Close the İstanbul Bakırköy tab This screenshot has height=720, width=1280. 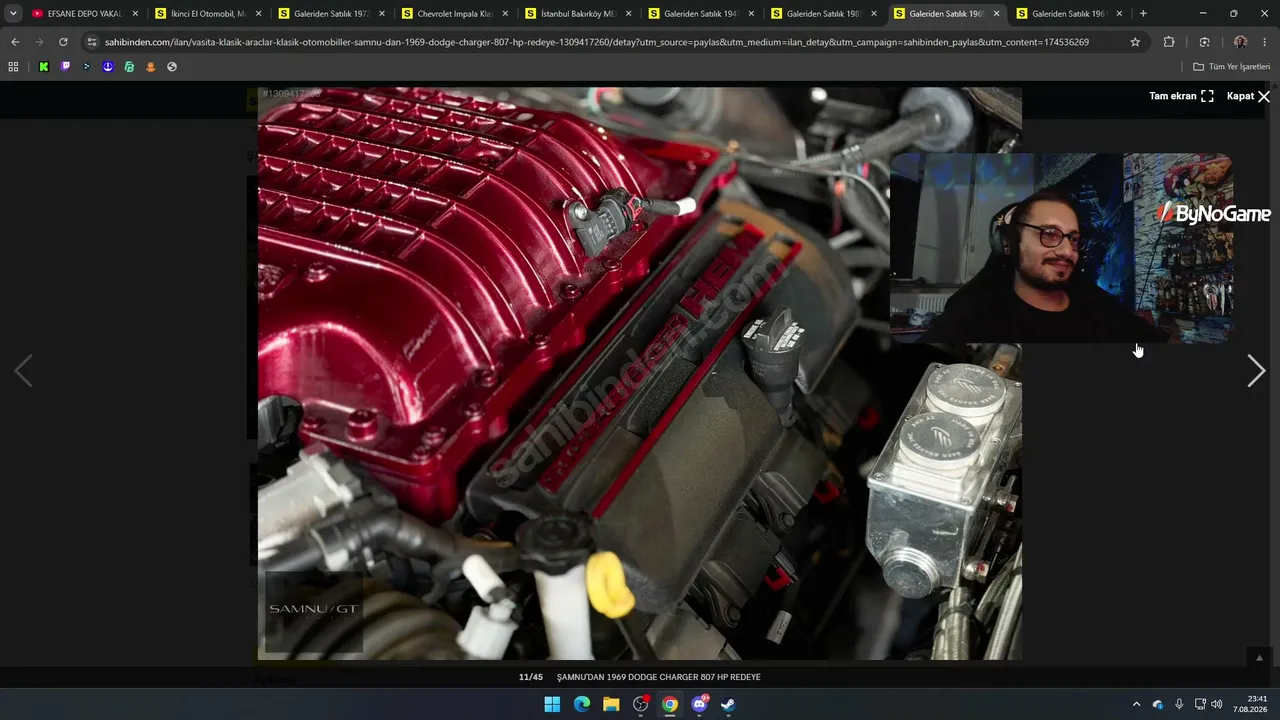(628, 14)
